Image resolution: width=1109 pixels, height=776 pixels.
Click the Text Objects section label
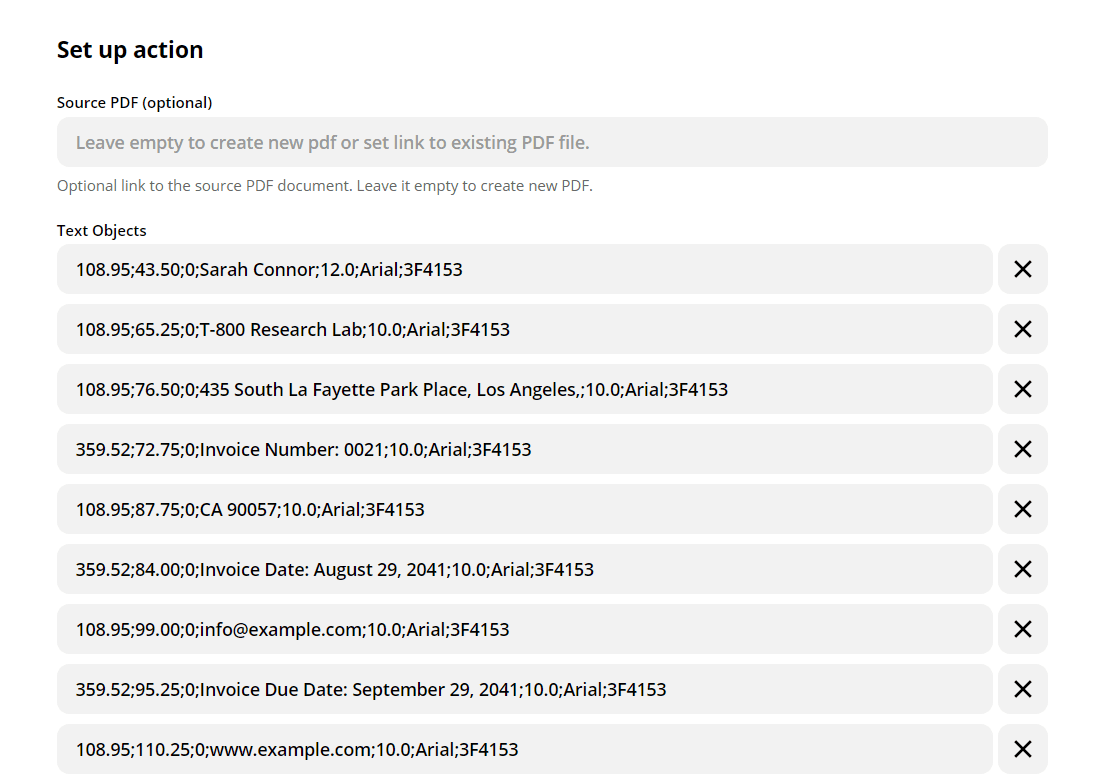[x=102, y=231]
